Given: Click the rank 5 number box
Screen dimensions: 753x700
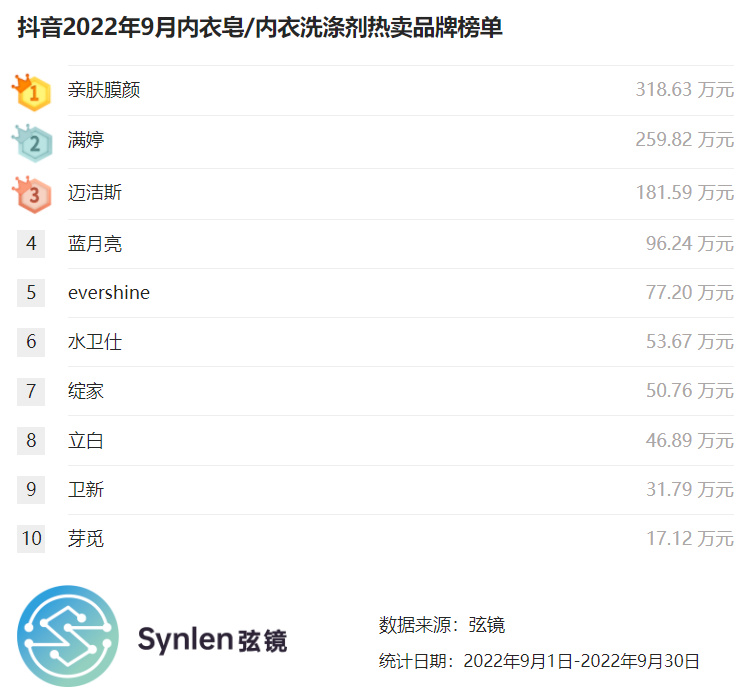Looking at the screenshot, I should pyautogui.click(x=31, y=292).
